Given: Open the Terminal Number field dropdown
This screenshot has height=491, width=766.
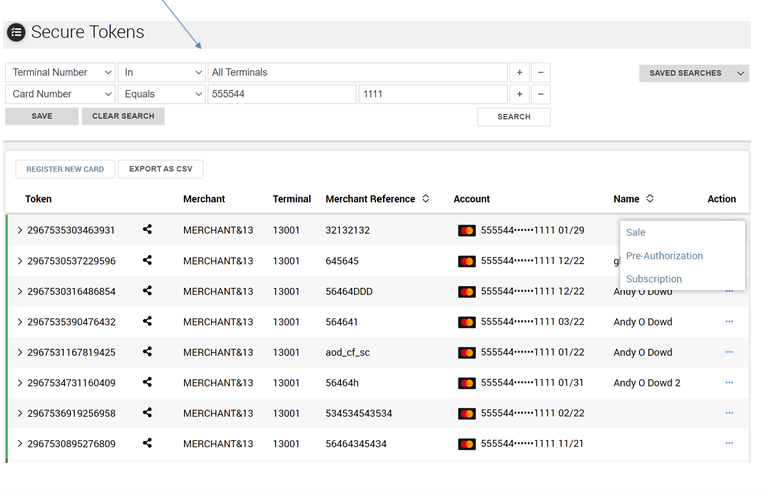Looking at the screenshot, I should pyautogui.click(x=60, y=73).
